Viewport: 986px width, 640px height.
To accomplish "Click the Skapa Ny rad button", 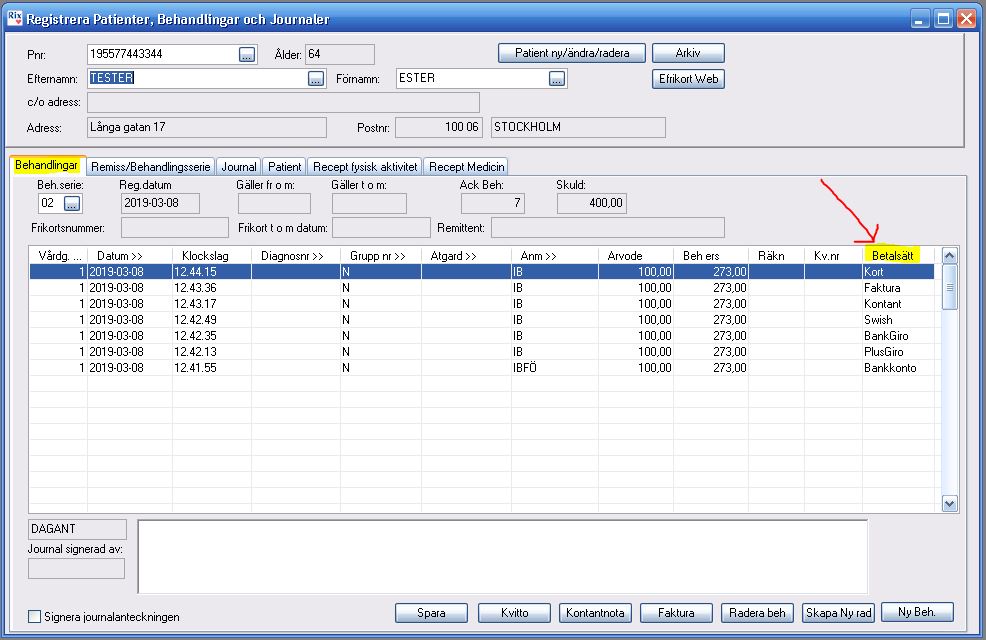I will 838,612.
